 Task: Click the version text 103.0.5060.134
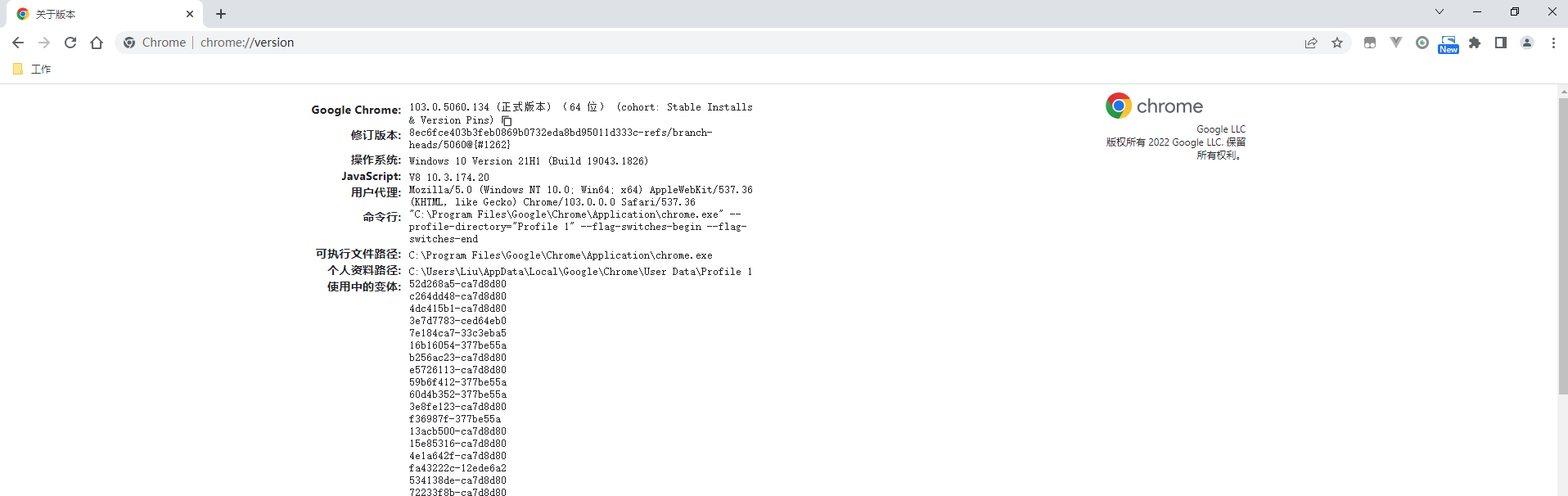pos(449,107)
